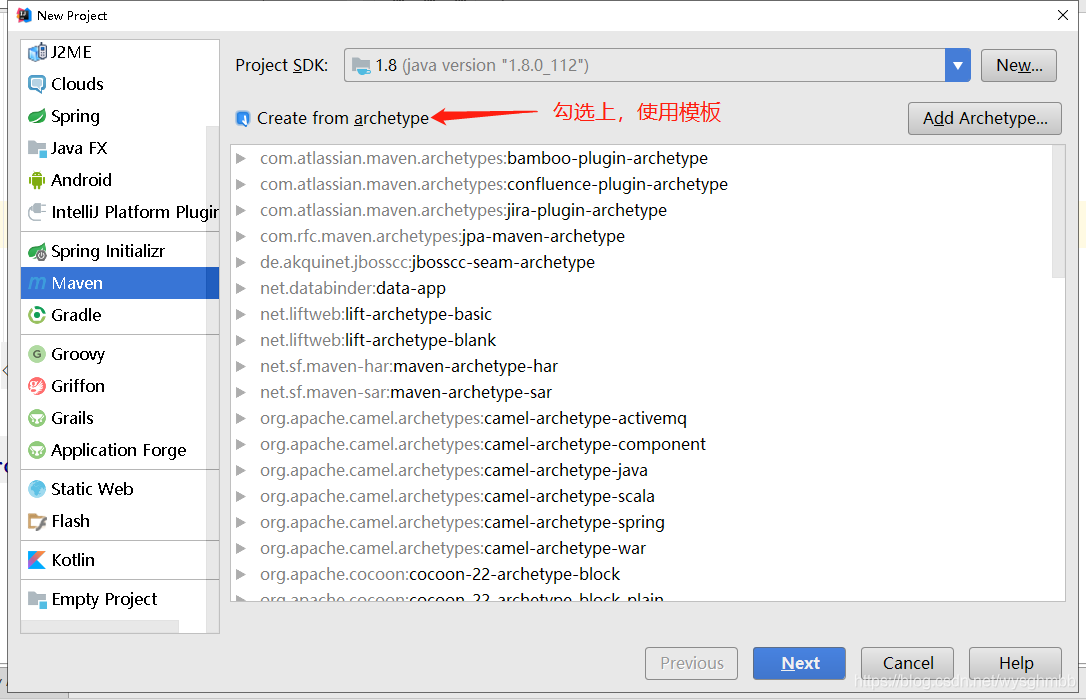This screenshot has height=700, width=1086.
Task: Choose the Empty Project folder icon
Action: pyautogui.click(x=37, y=599)
